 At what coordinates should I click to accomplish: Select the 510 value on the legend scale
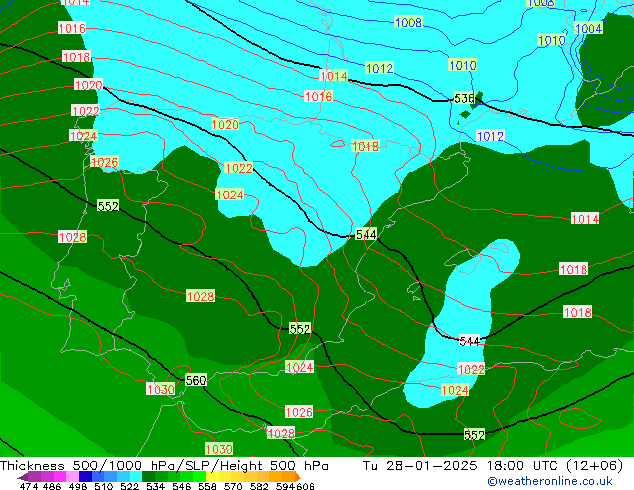(104, 486)
